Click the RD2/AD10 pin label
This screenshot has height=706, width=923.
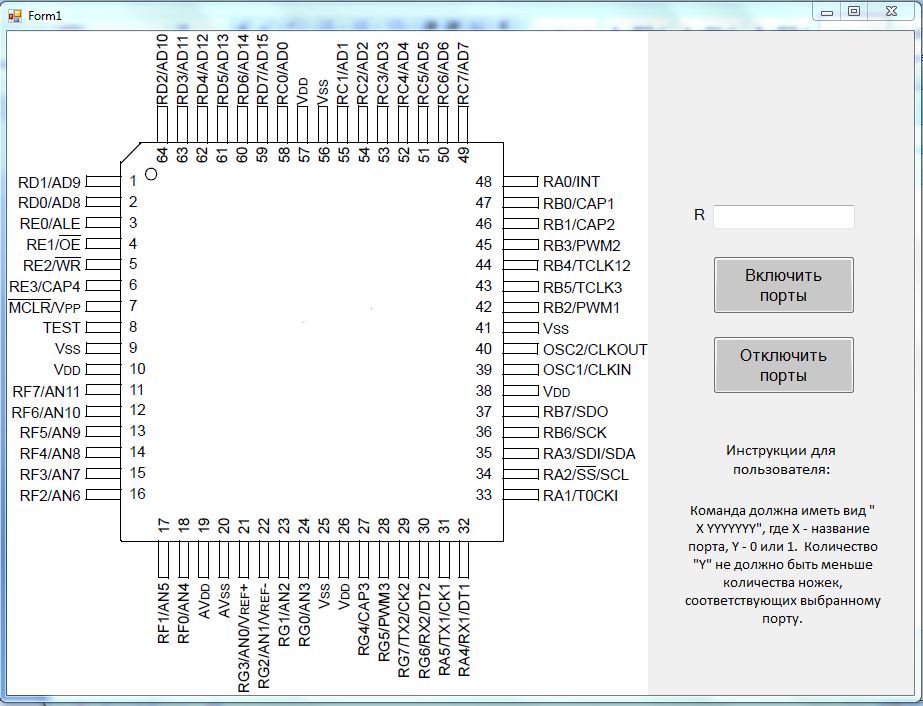click(x=162, y=69)
